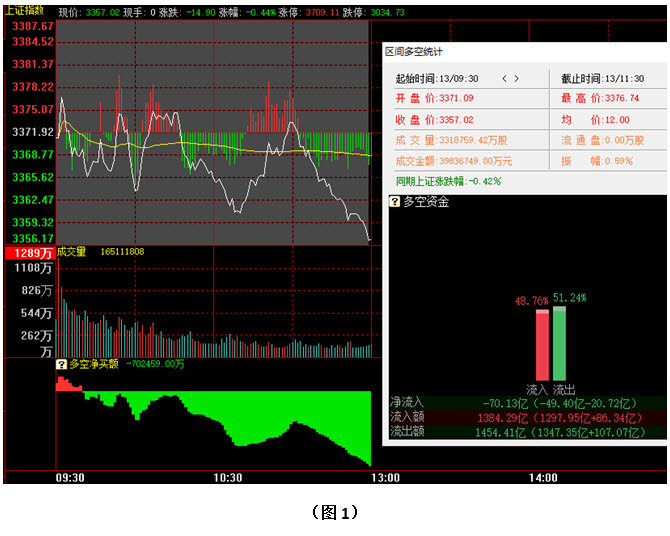This screenshot has width=670, height=536.
Task: Click the 09:30 time axis marker
Action: pos(70,478)
